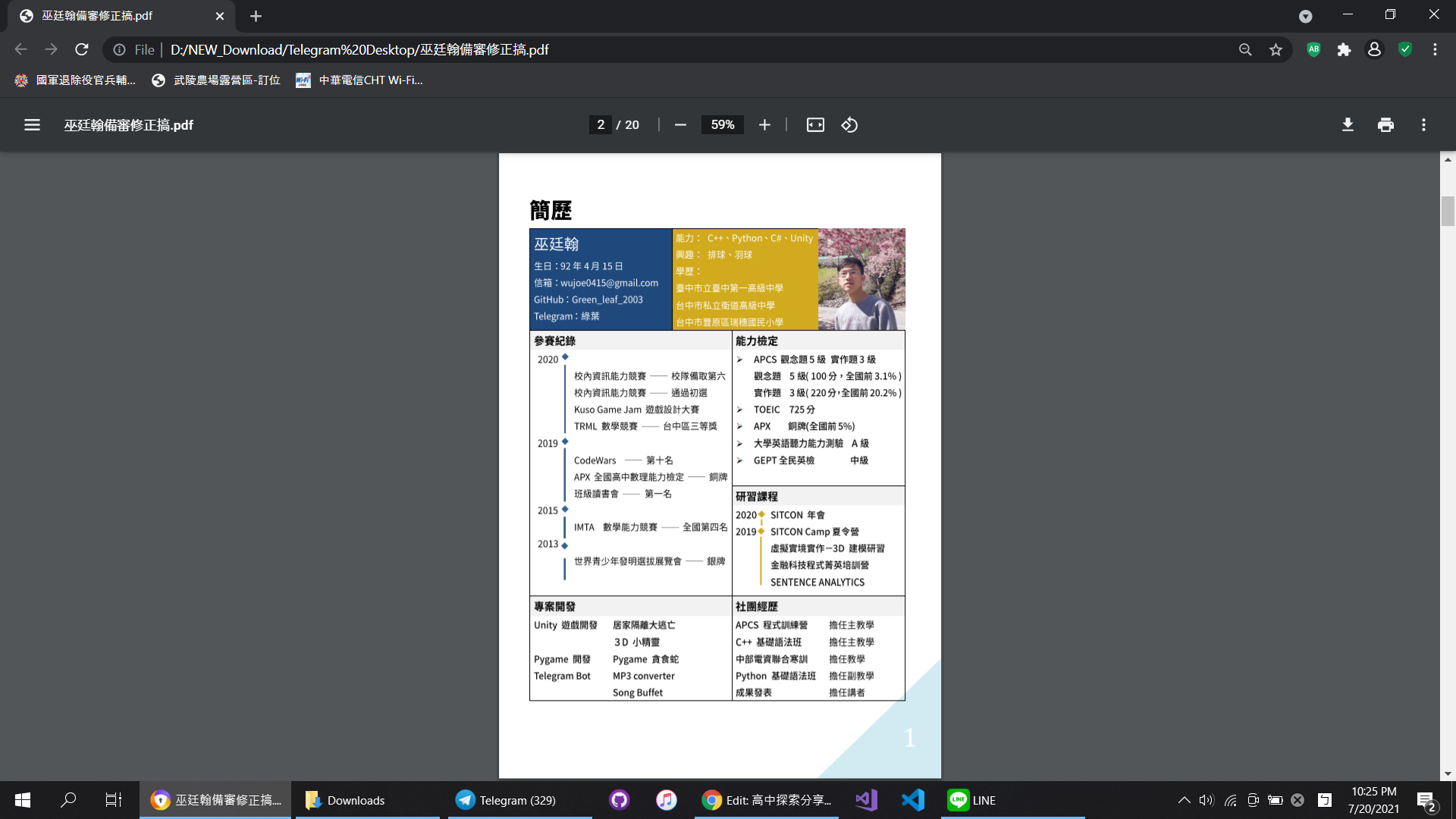Print the PDF document
This screenshot has width=1456, height=819.
[1385, 125]
